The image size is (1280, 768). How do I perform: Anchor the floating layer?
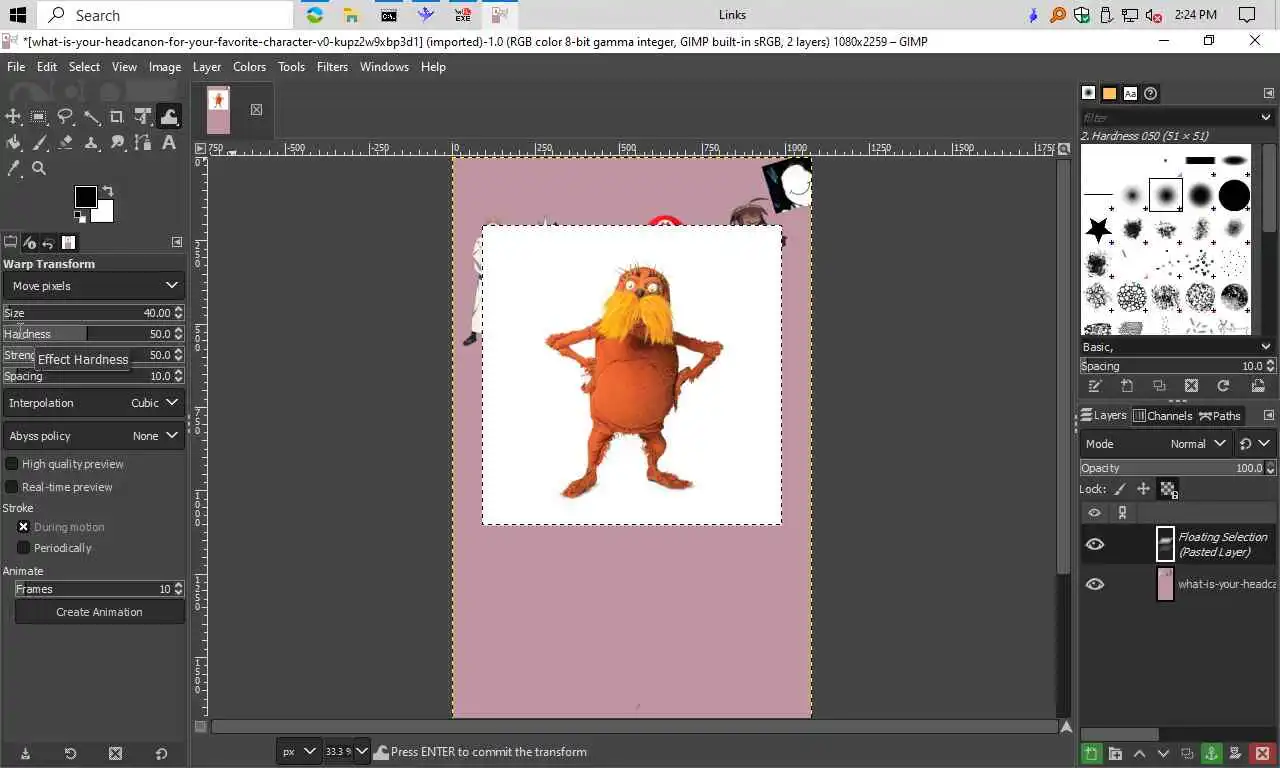coord(1211,753)
